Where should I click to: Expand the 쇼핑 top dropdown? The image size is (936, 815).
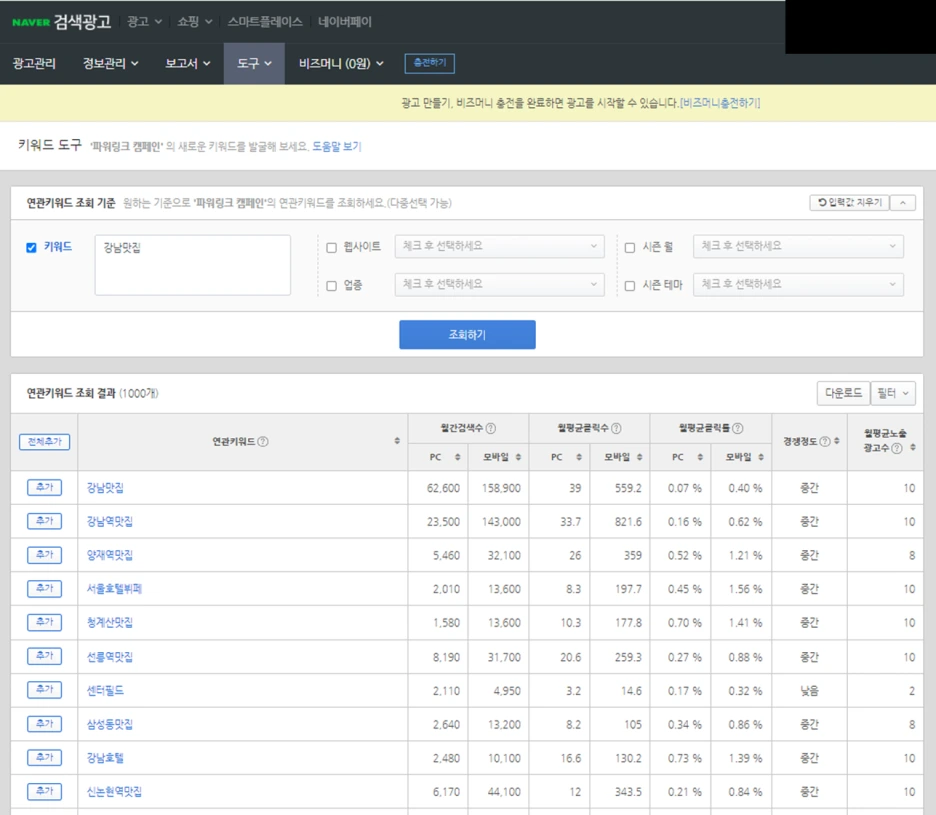(195, 21)
